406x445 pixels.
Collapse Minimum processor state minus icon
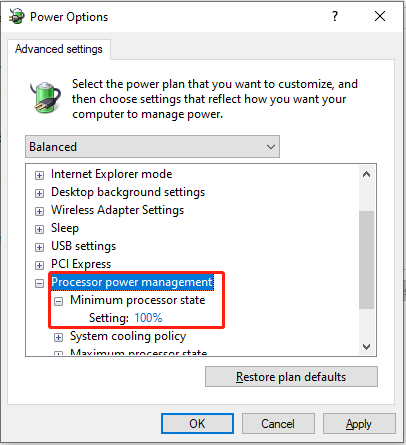pos(58,302)
